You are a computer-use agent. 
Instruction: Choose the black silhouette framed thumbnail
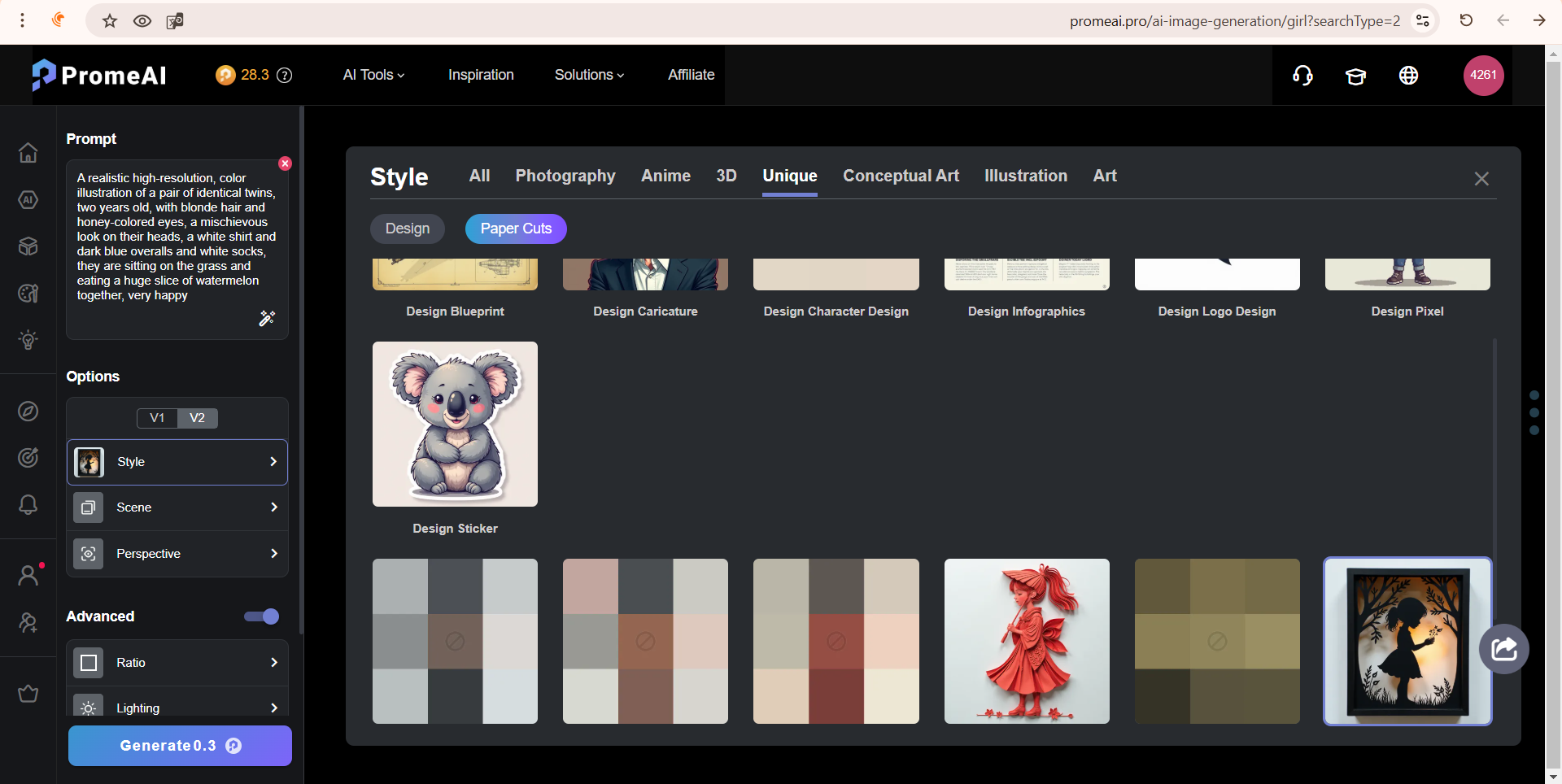tap(1407, 641)
